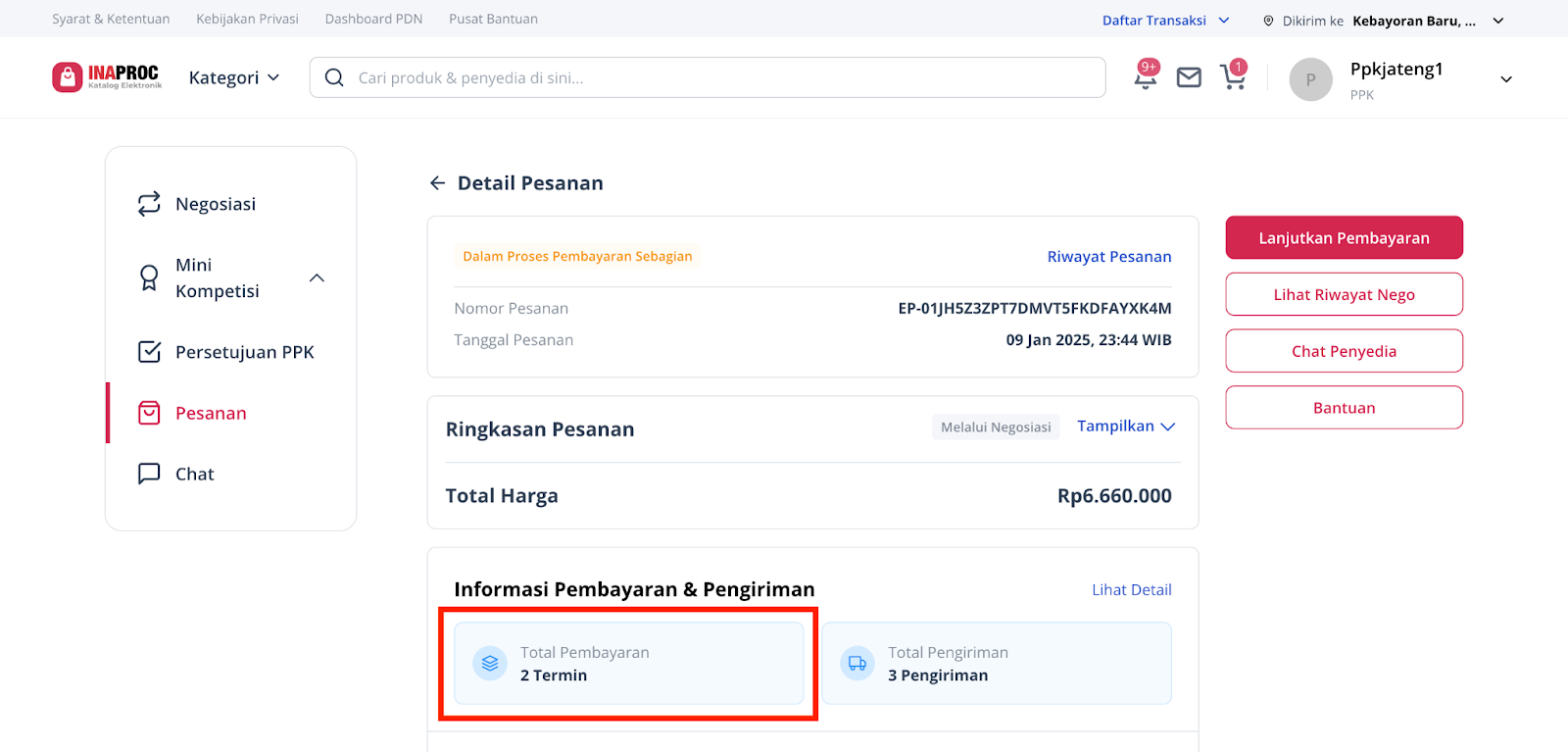Image resolution: width=1568 pixels, height=752 pixels.
Task: Click the total price Rp6.660.000
Action: [x=1114, y=496]
